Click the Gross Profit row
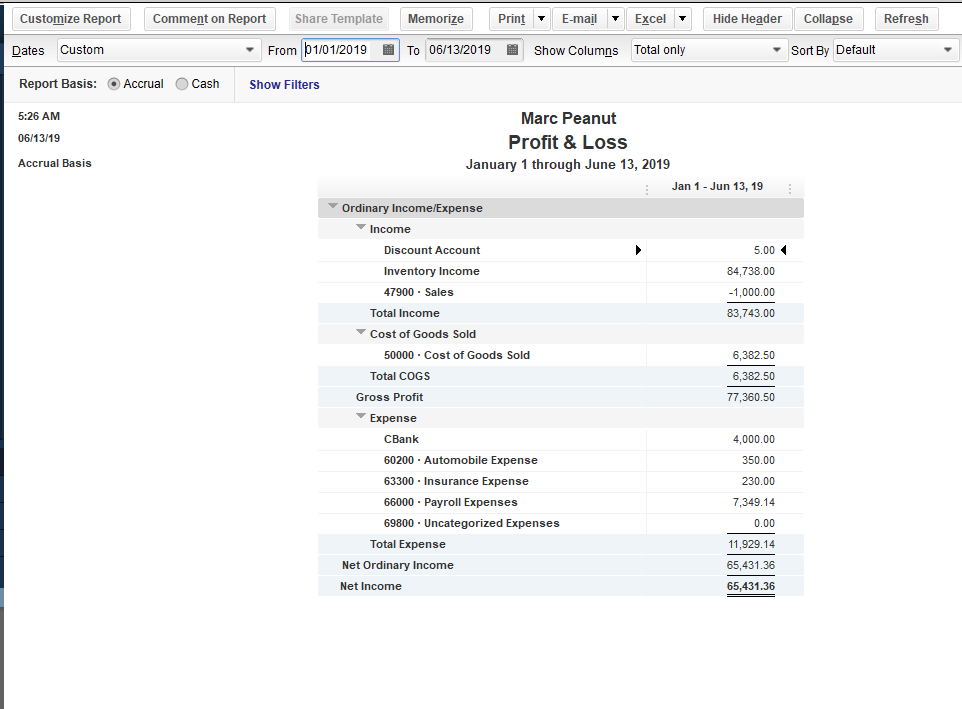962x709 pixels. pos(561,397)
